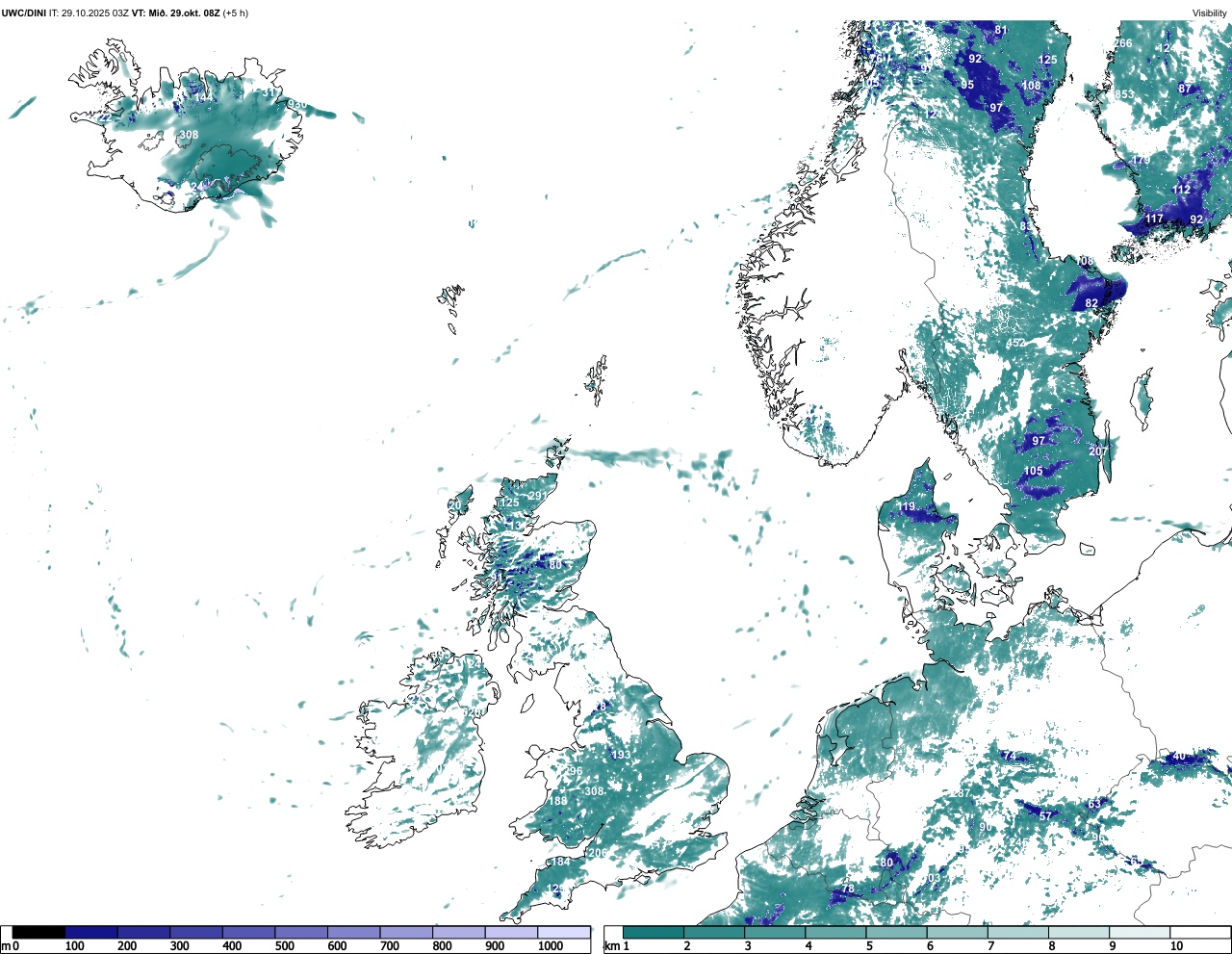Click the 80 value over Belgium region
Screen dimensions: 1232x954
tap(886, 862)
